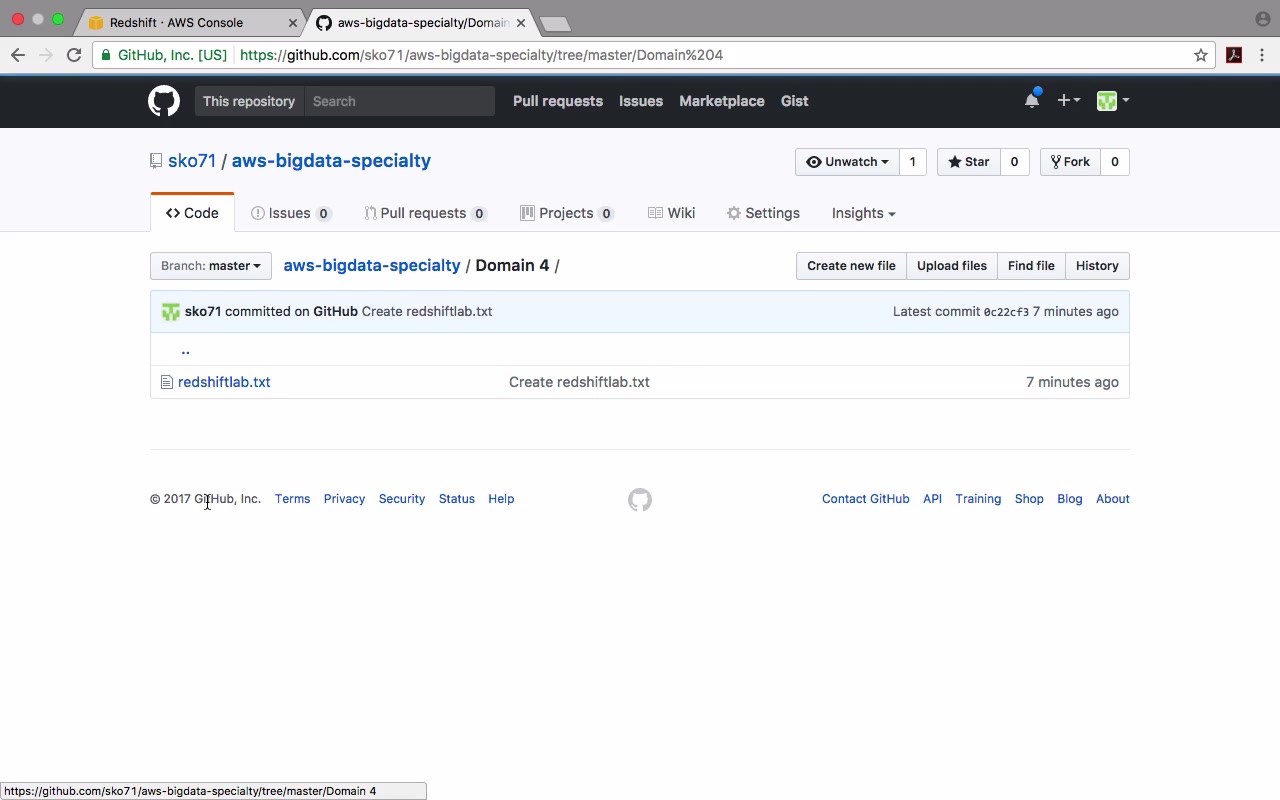The height and width of the screenshot is (800, 1280).
Task: Open Status footer link
Action: pyautogui.click(x=457, y=499)
